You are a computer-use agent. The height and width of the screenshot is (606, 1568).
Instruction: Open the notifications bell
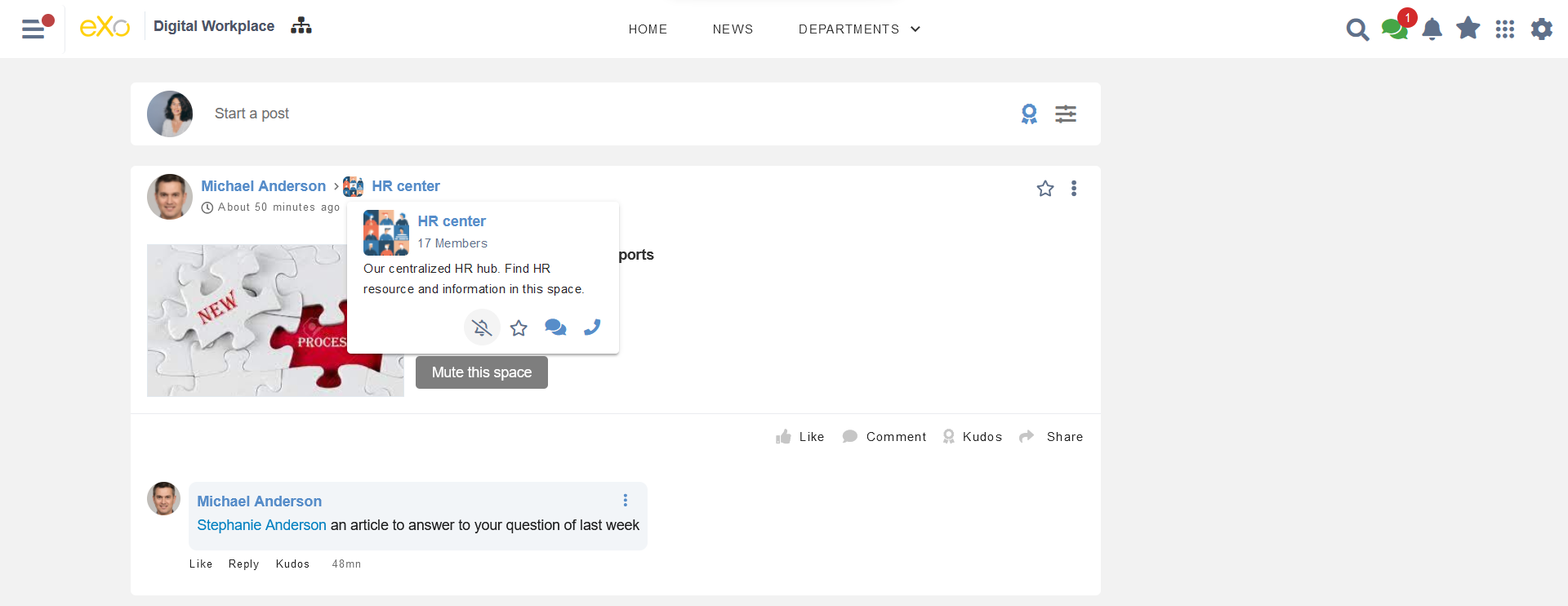pyautogui.click(x=1432, y=29)
